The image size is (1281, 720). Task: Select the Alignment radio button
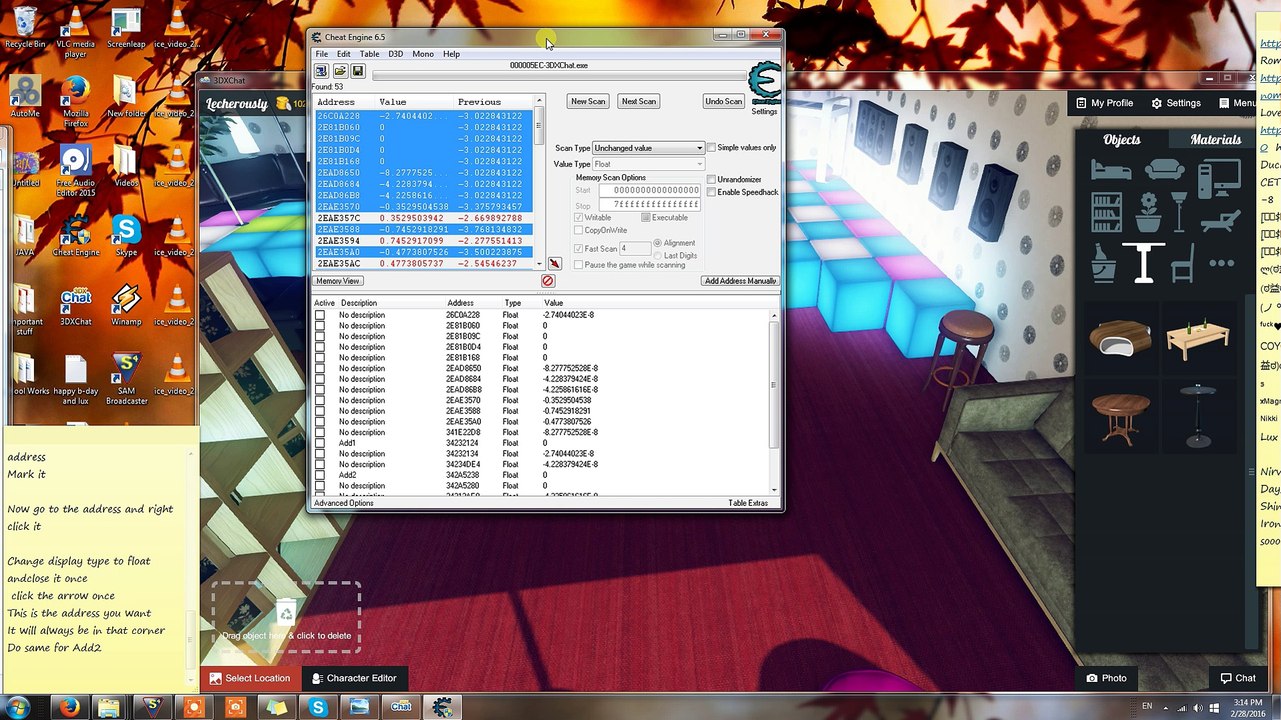[x=658, y=243]
